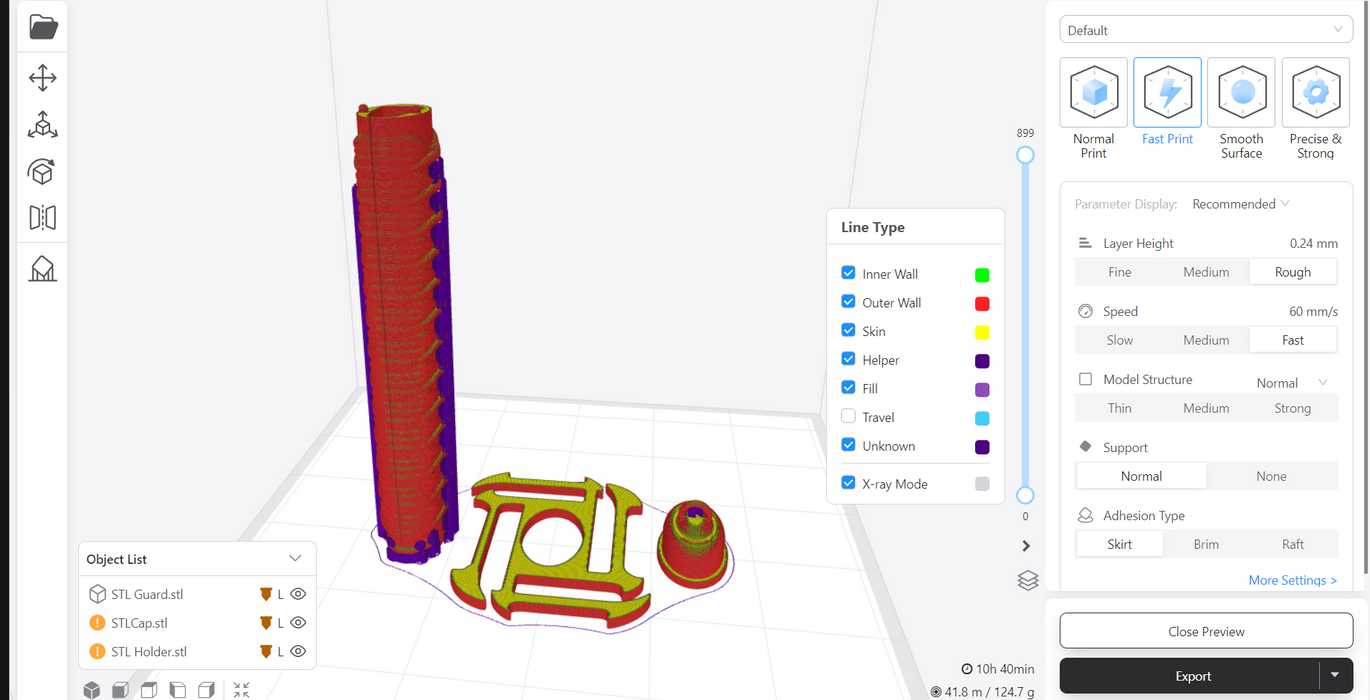Hide STL Guard.stl with eye icon

pos(298,594)
